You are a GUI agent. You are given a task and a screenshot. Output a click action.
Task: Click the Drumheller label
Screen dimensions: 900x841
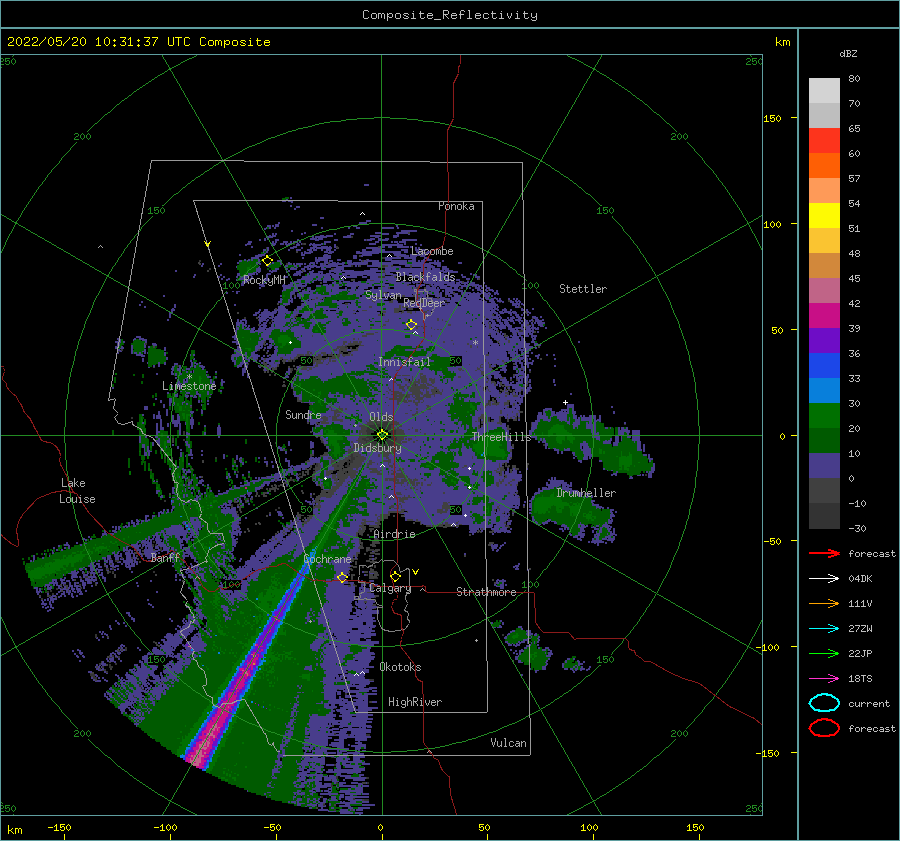[x=586, y=493]
